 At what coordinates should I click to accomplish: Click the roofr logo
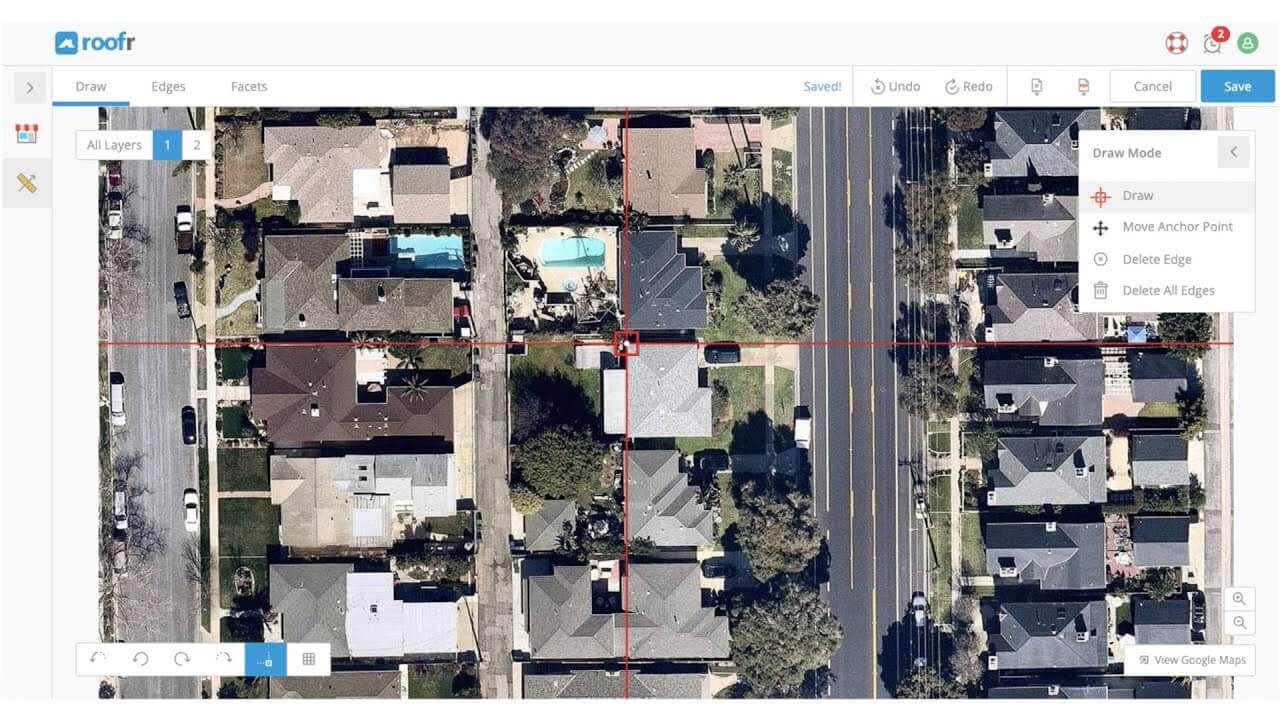(x=95, y=42)
